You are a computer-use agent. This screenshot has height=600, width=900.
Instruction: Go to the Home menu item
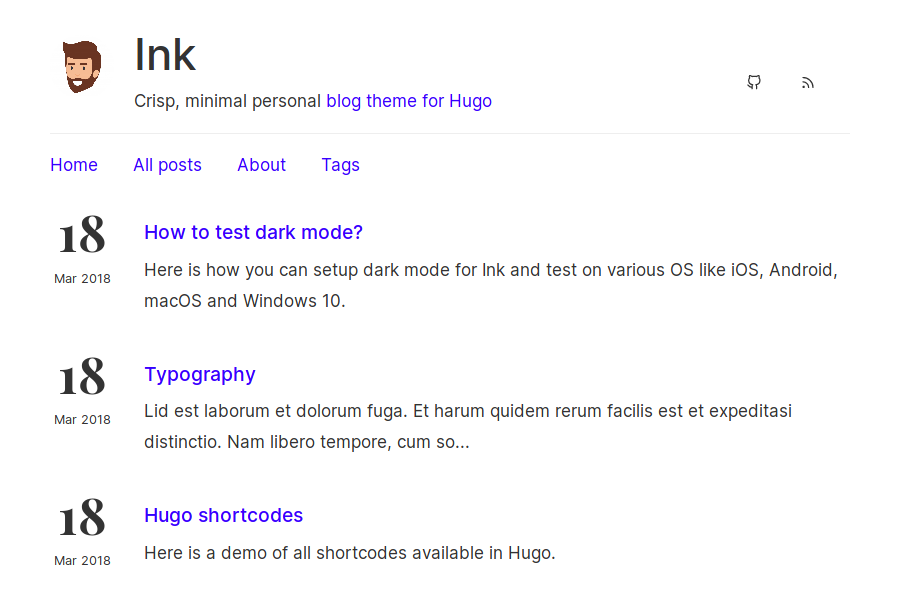pos(74,165)
